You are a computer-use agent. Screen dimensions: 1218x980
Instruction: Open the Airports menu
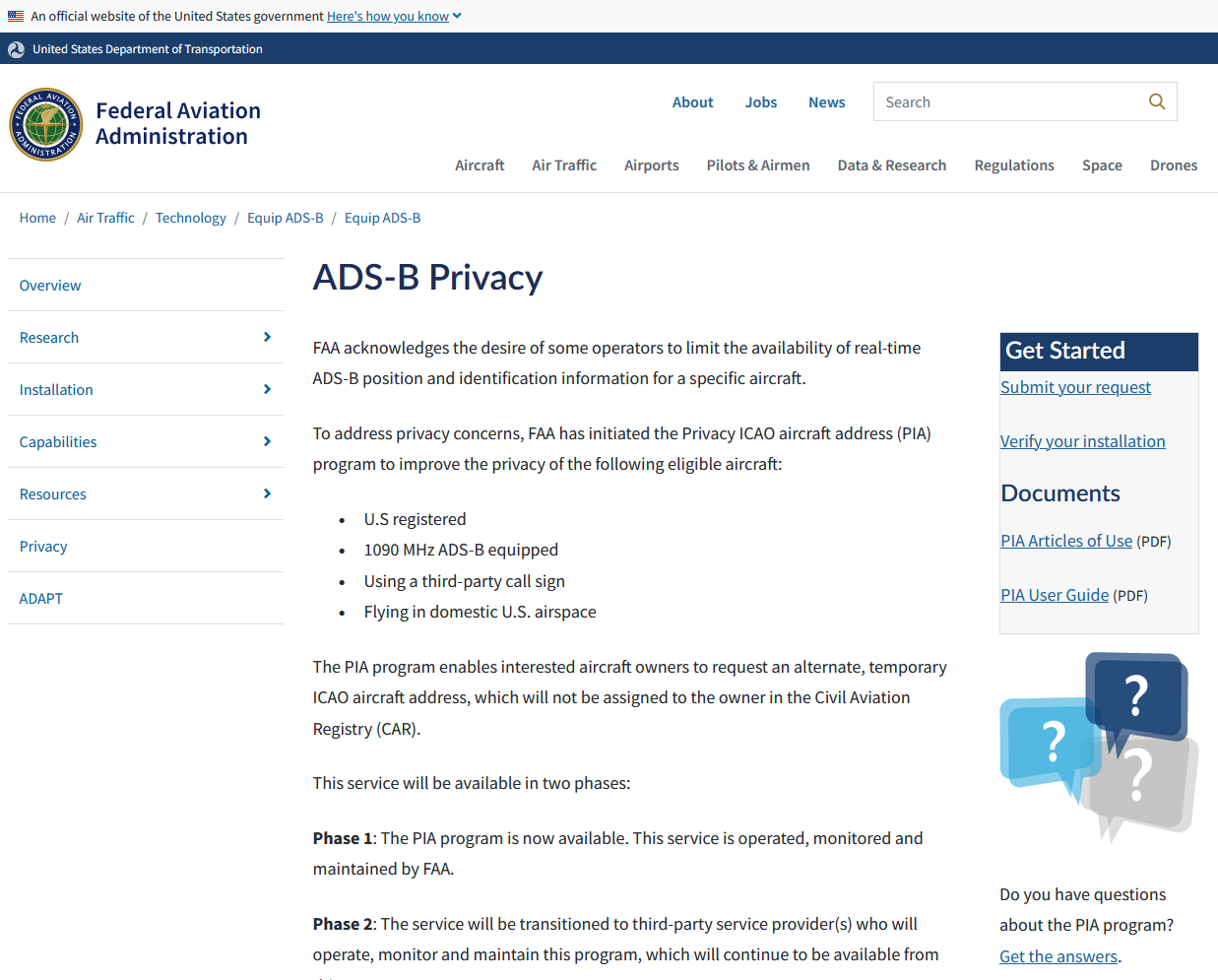coord(652,165)
